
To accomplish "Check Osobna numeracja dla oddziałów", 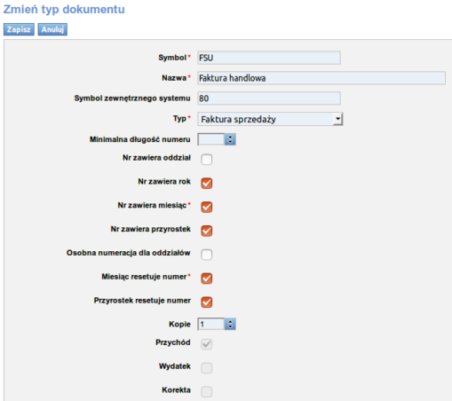I will point(206,254).
